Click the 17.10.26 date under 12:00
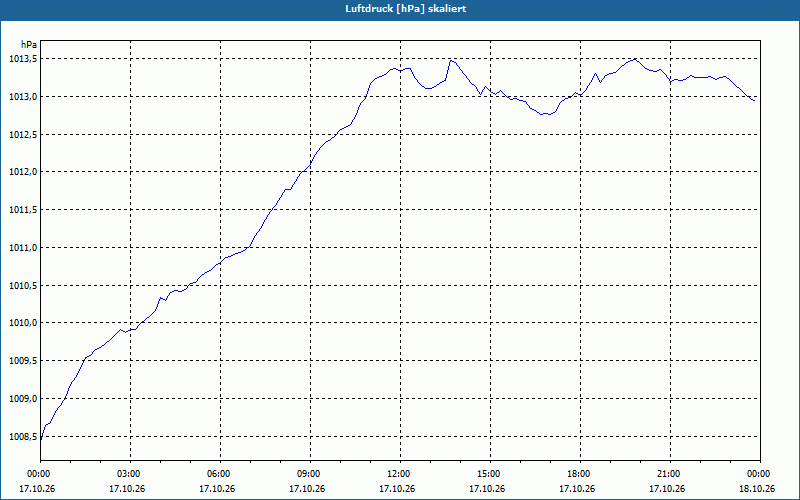 tap(397, 489)
